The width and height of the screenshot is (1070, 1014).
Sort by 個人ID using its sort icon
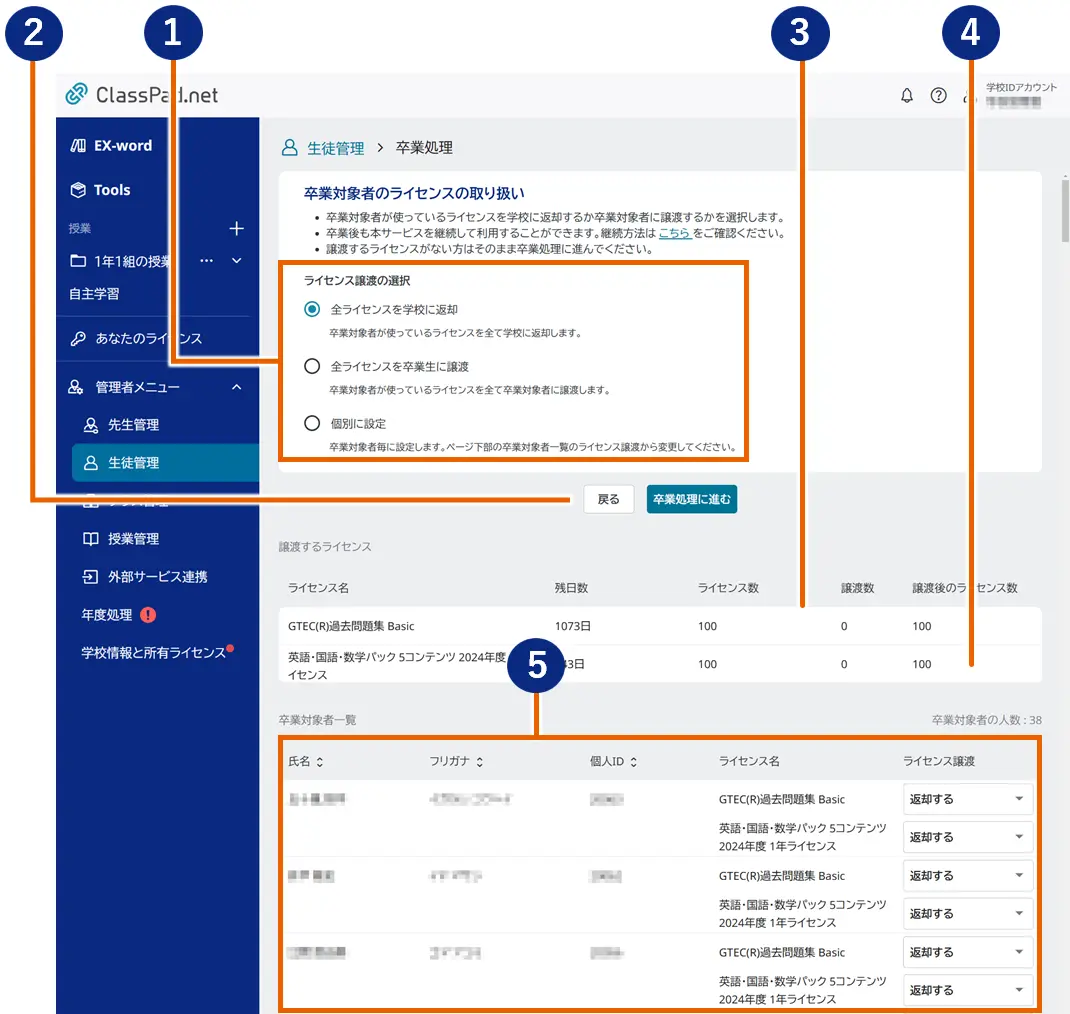click(634, 762)
